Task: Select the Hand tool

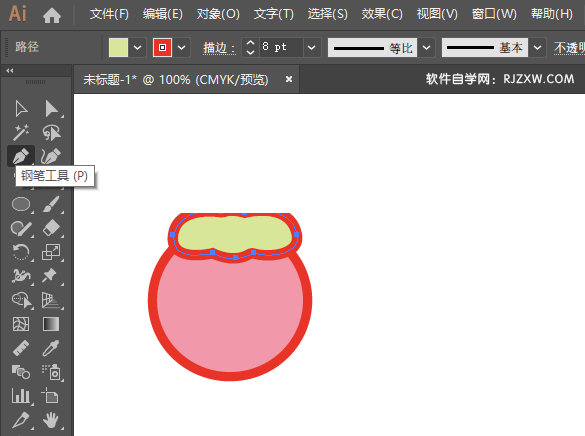Action: (51, 420)
